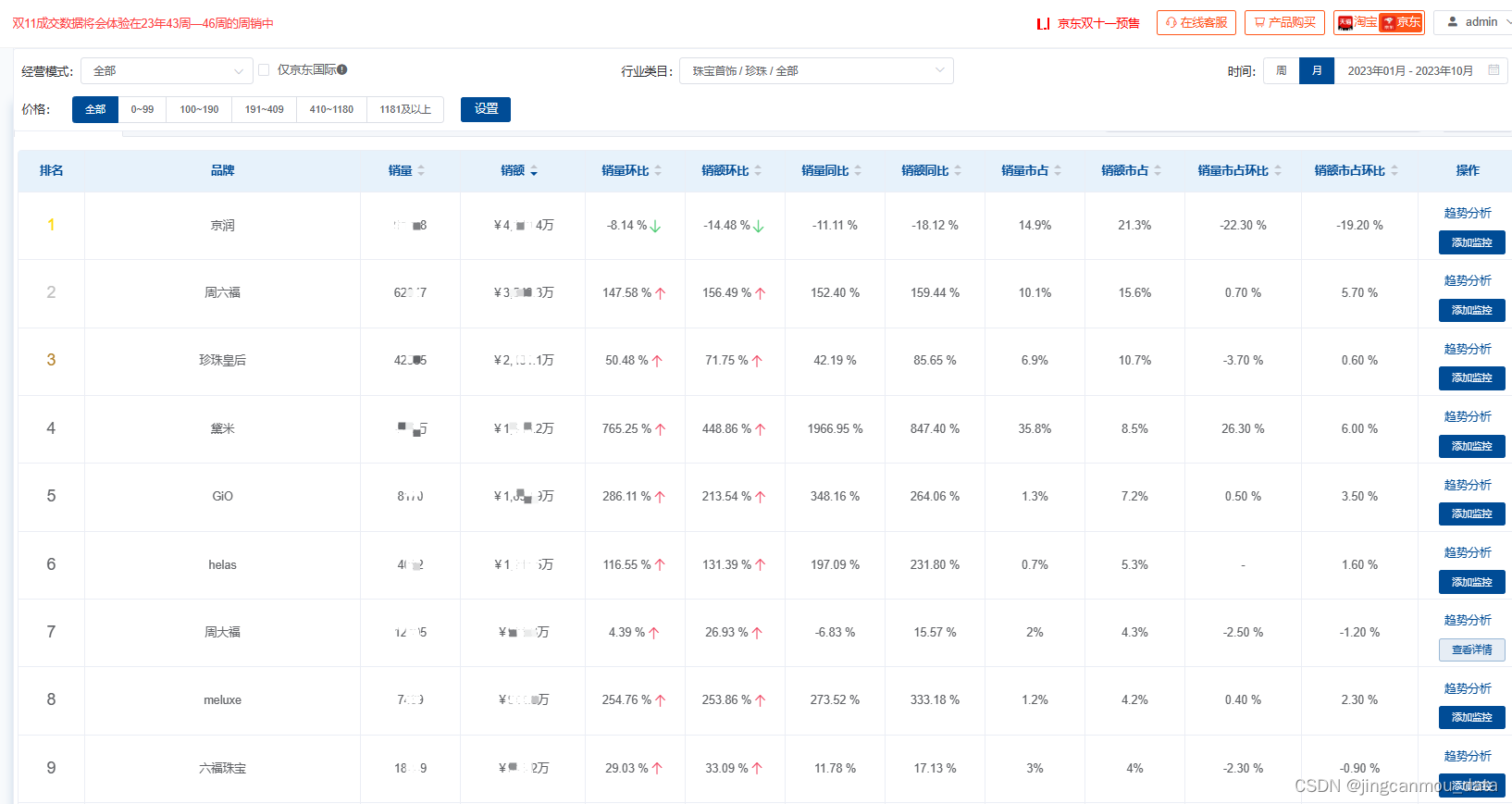This screenshot has width=1512, height=804.
Task: Click 查看详情 for 周大福 row
Action: pos(1471,649)
